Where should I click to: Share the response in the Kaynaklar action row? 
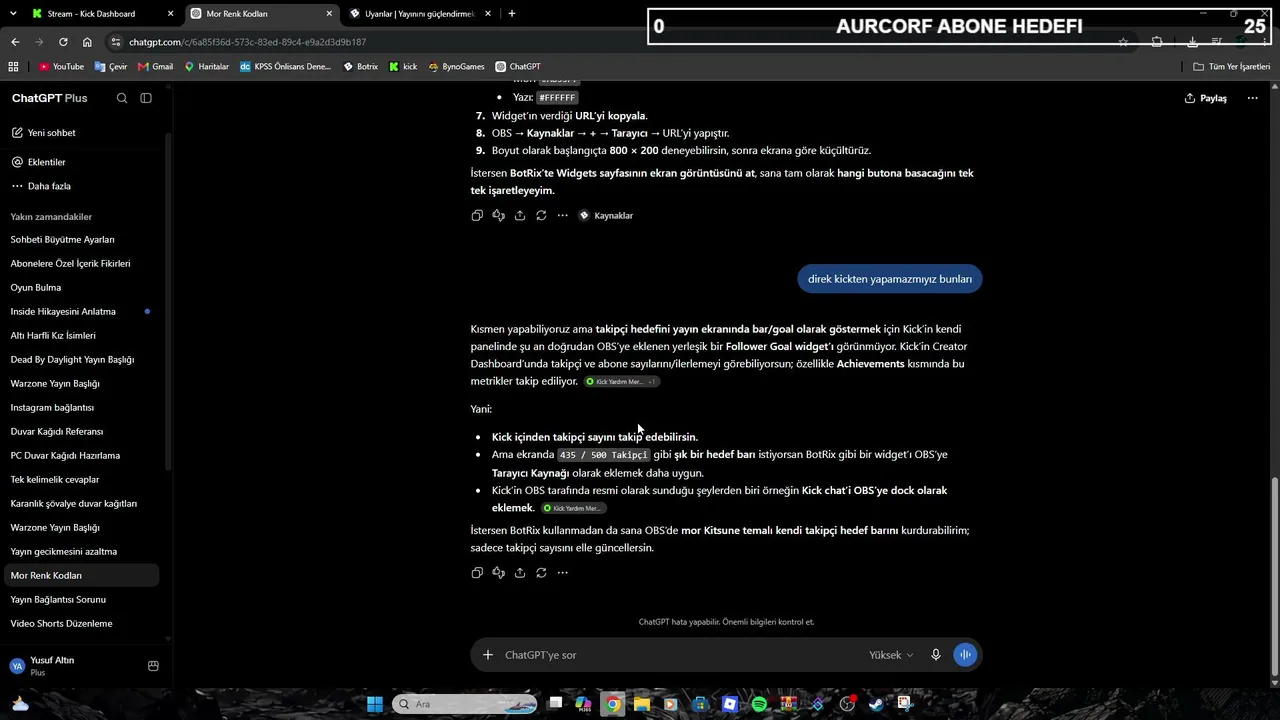pos(520,215)
